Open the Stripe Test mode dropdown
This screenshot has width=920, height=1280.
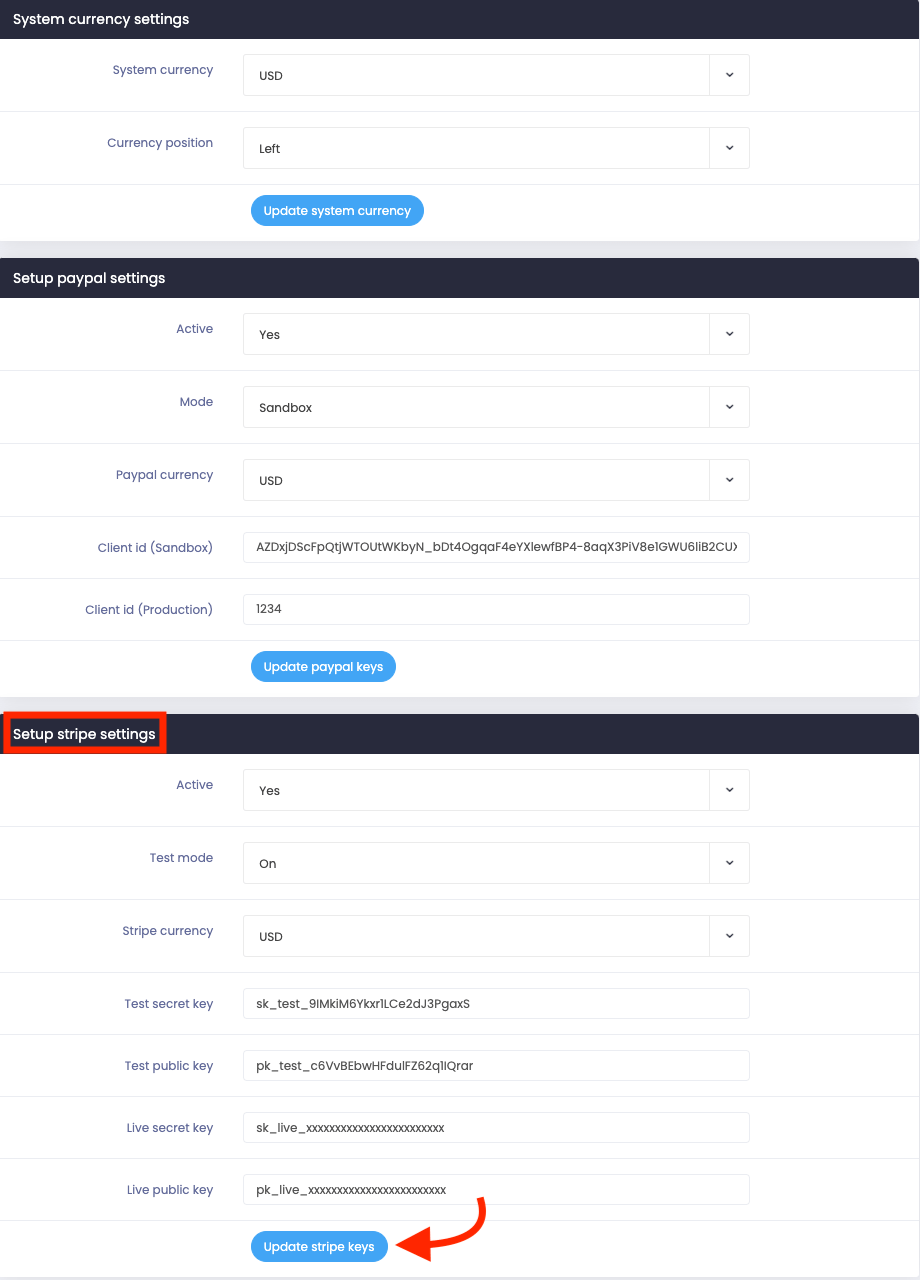[x=496, y=863]
